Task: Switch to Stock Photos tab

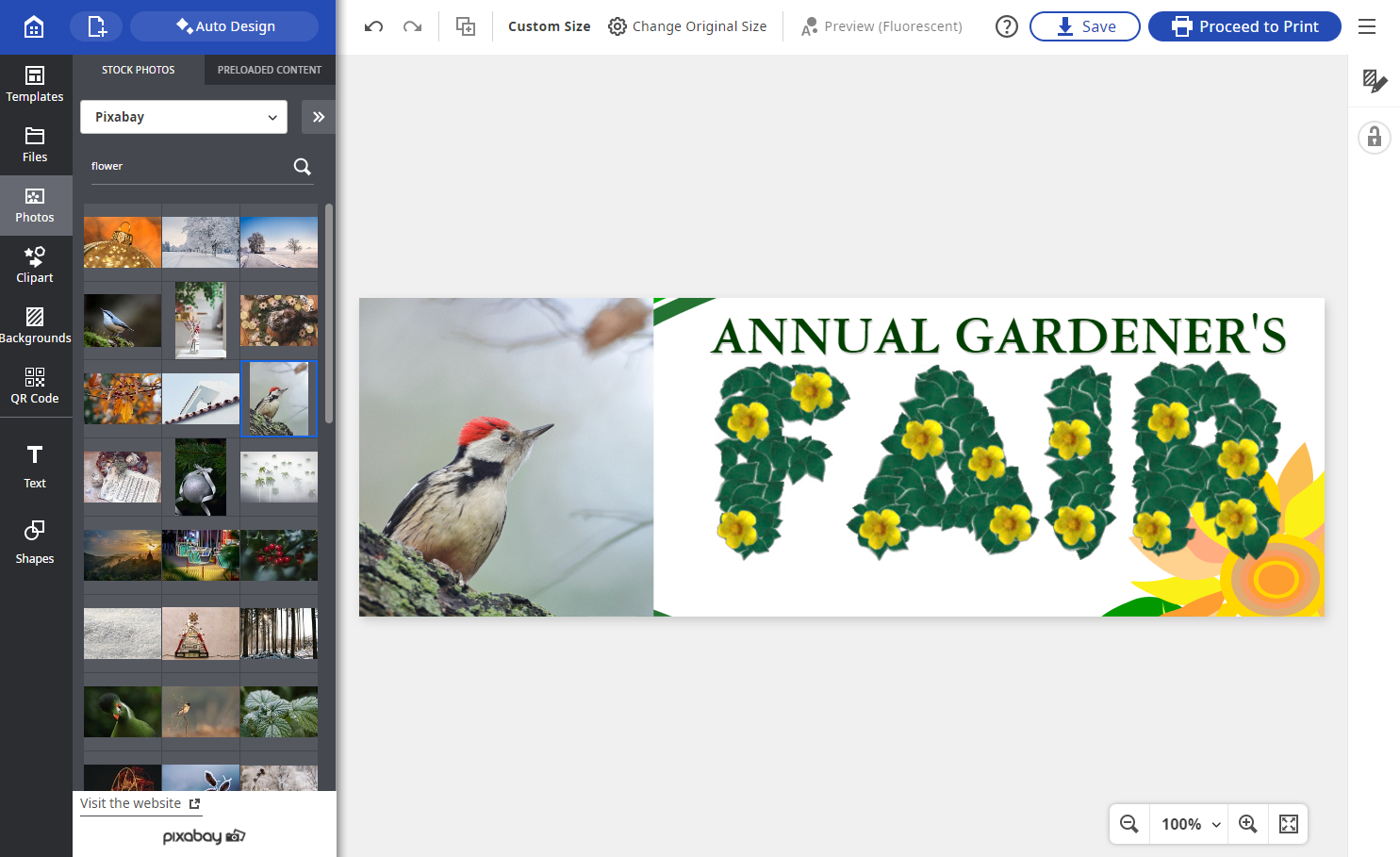Action: [x=139, y=70]
